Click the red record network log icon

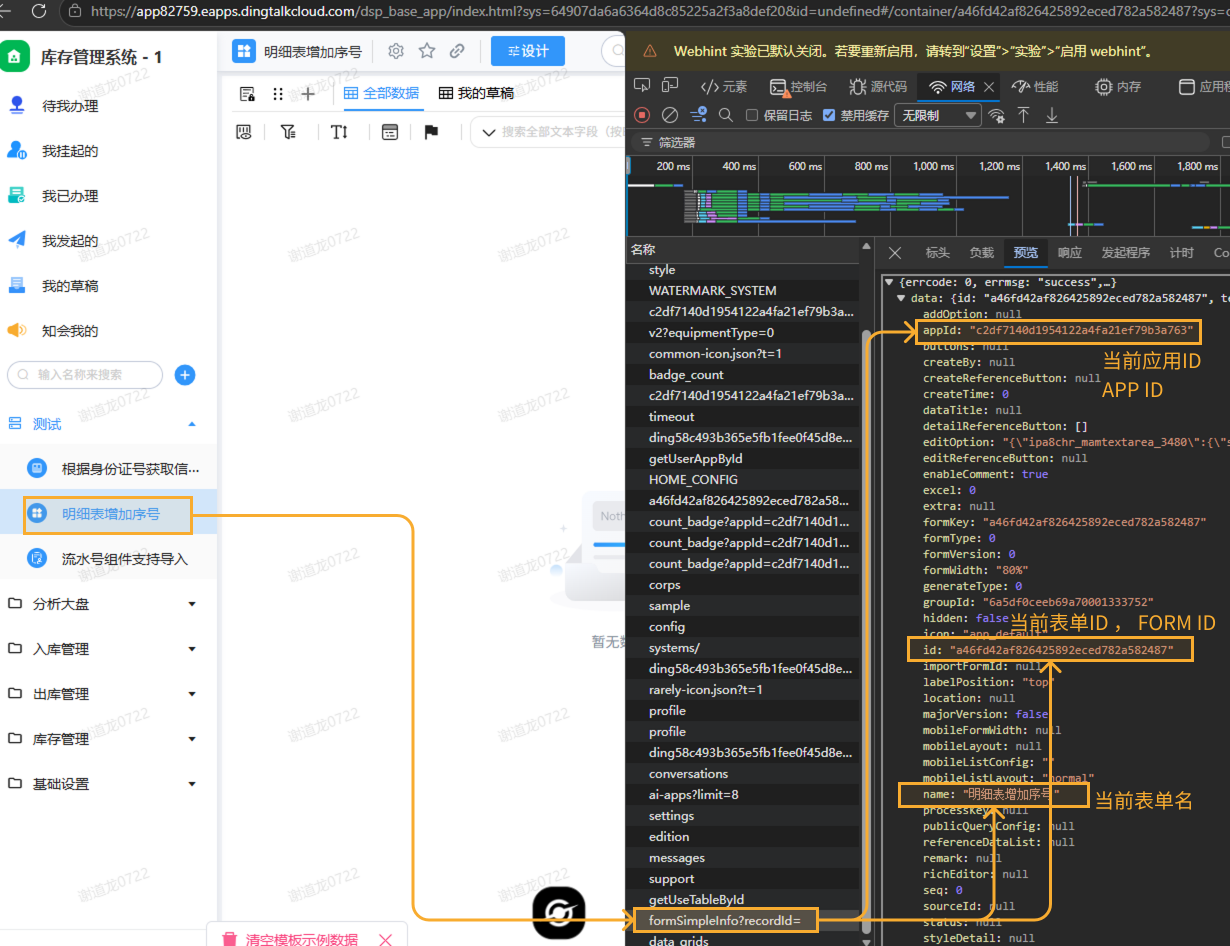642,115
